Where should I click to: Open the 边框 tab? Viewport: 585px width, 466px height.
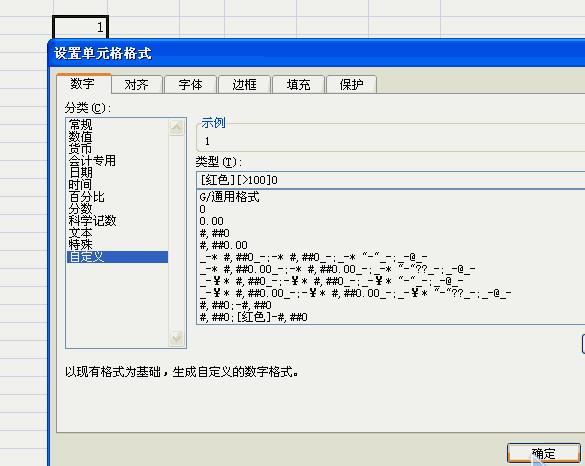pos(244,85)
